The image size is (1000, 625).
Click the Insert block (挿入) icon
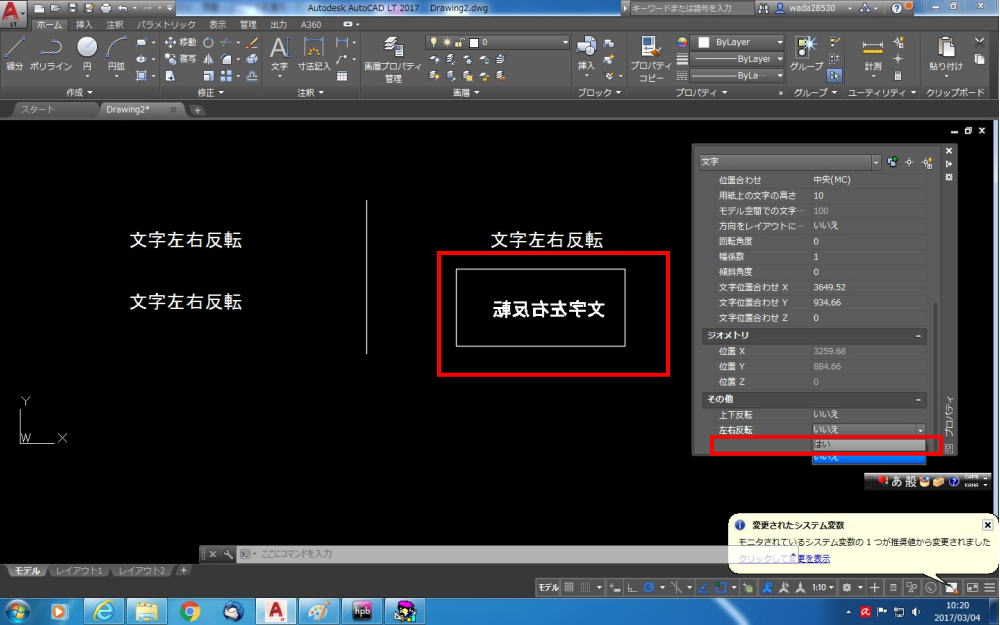click(586, 53)
